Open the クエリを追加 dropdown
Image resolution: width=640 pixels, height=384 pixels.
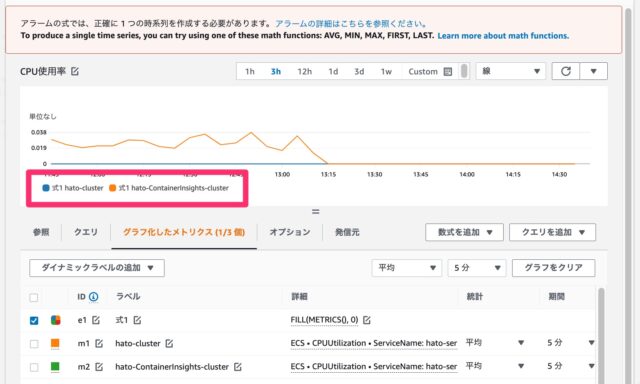[x=552, y=232]
